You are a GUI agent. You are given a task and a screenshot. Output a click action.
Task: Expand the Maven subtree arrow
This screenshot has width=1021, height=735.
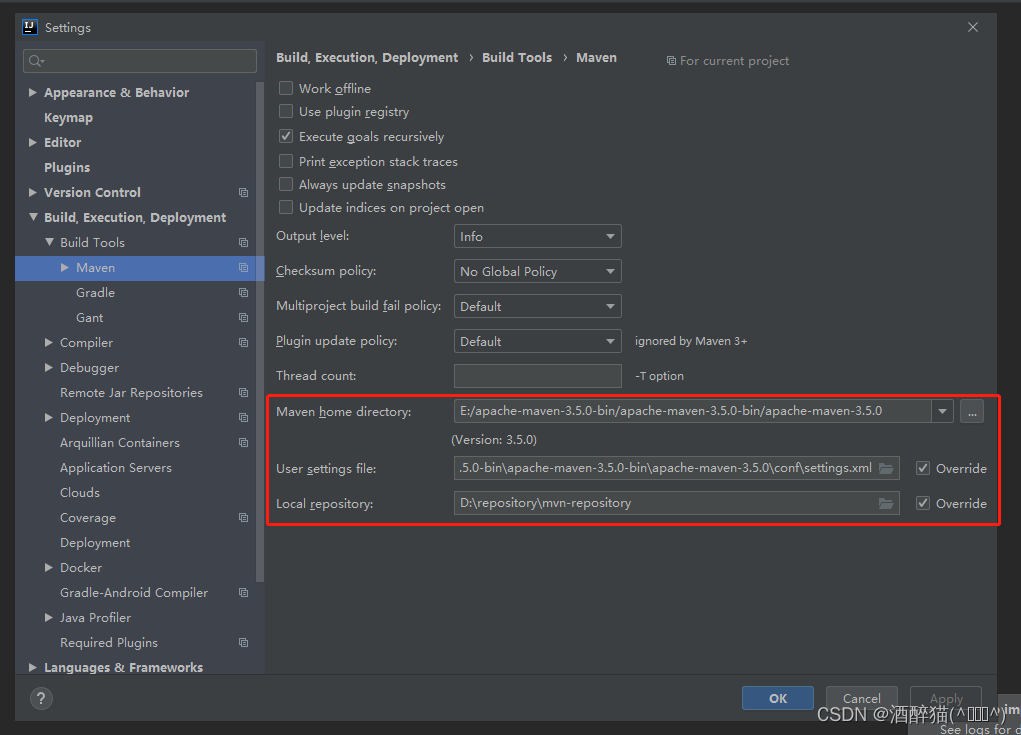point(64,268)
